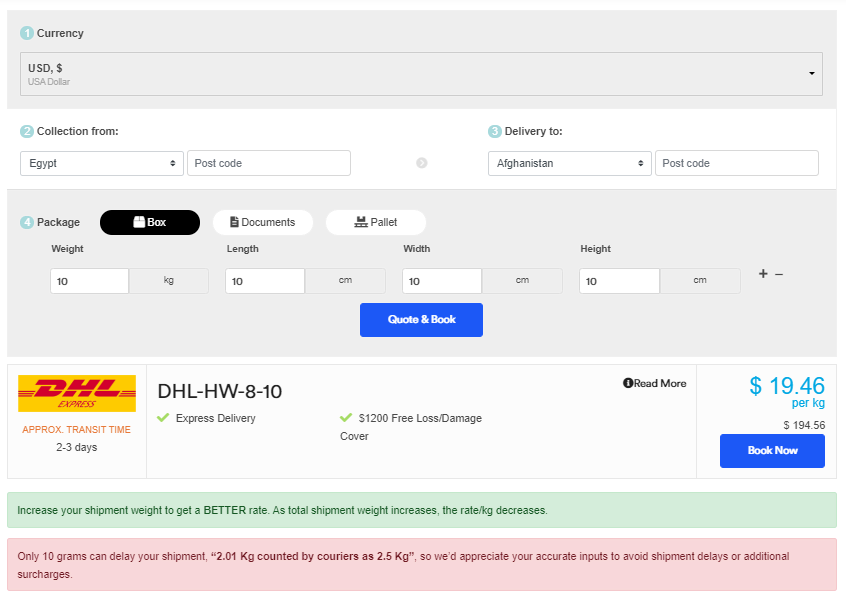Select the Documents package type
The height and width of the screenshot is (598, 846).
(263, 222)
